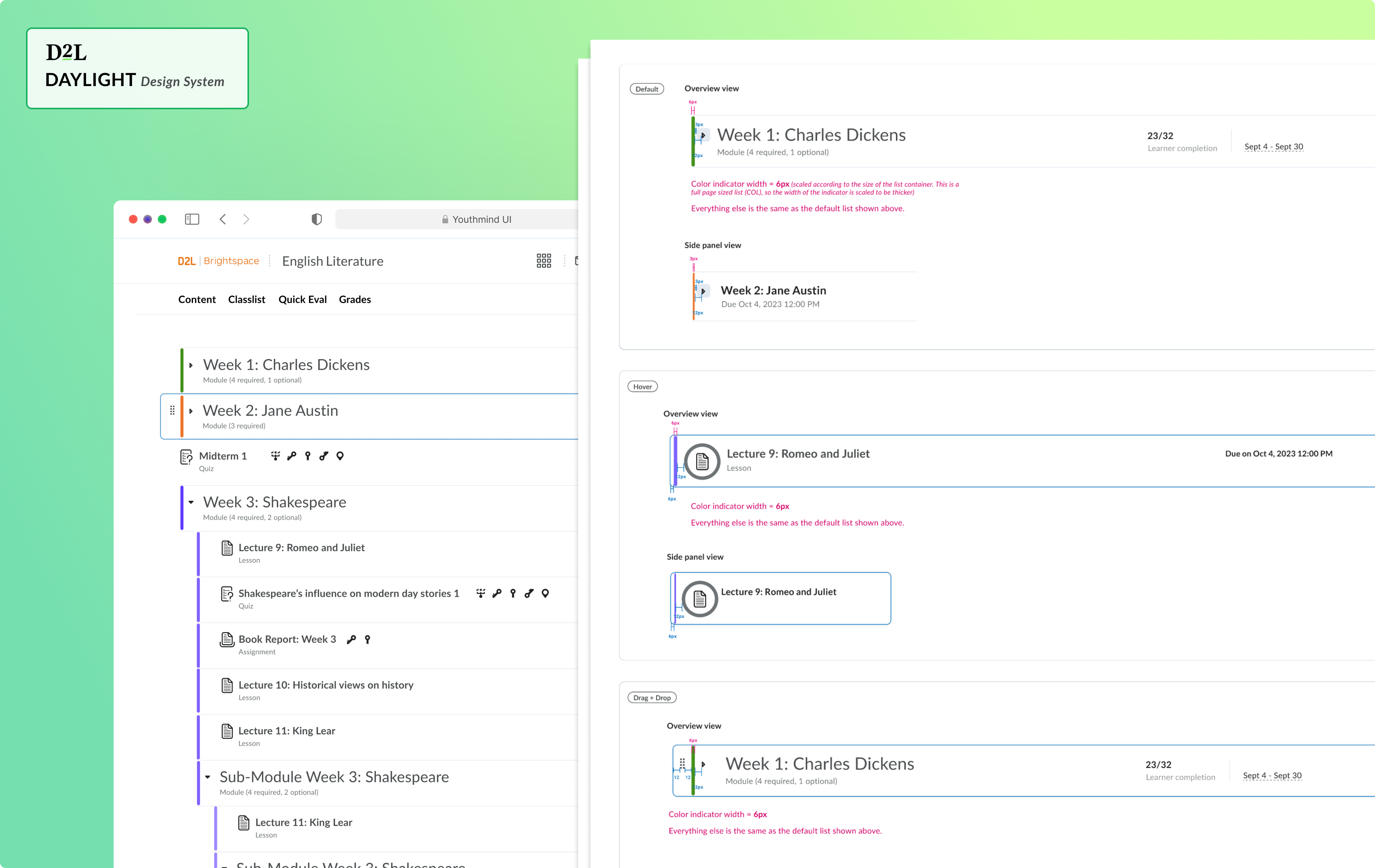
Task: Collapse Sub-Module Week 3: Shakespeare
Action: [x=208, y=777]
